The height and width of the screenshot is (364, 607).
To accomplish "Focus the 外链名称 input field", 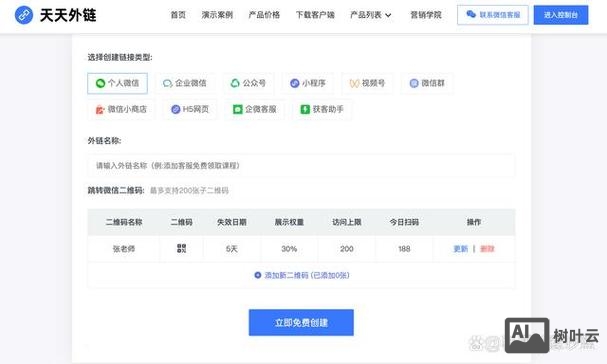I will point(301,166).
